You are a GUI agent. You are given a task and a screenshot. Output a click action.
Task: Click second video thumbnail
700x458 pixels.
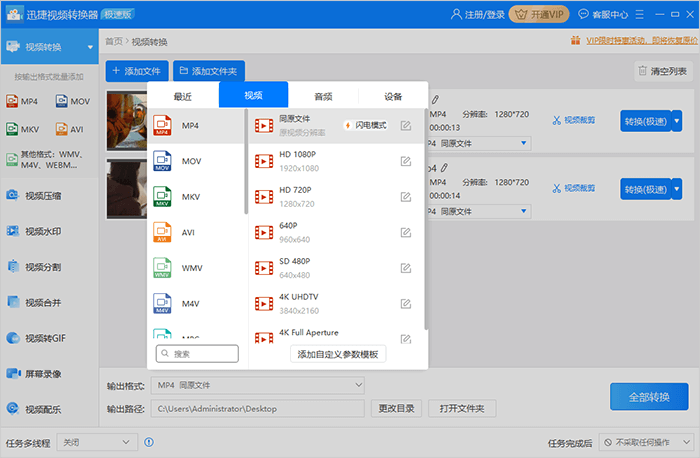click(127, 189)
